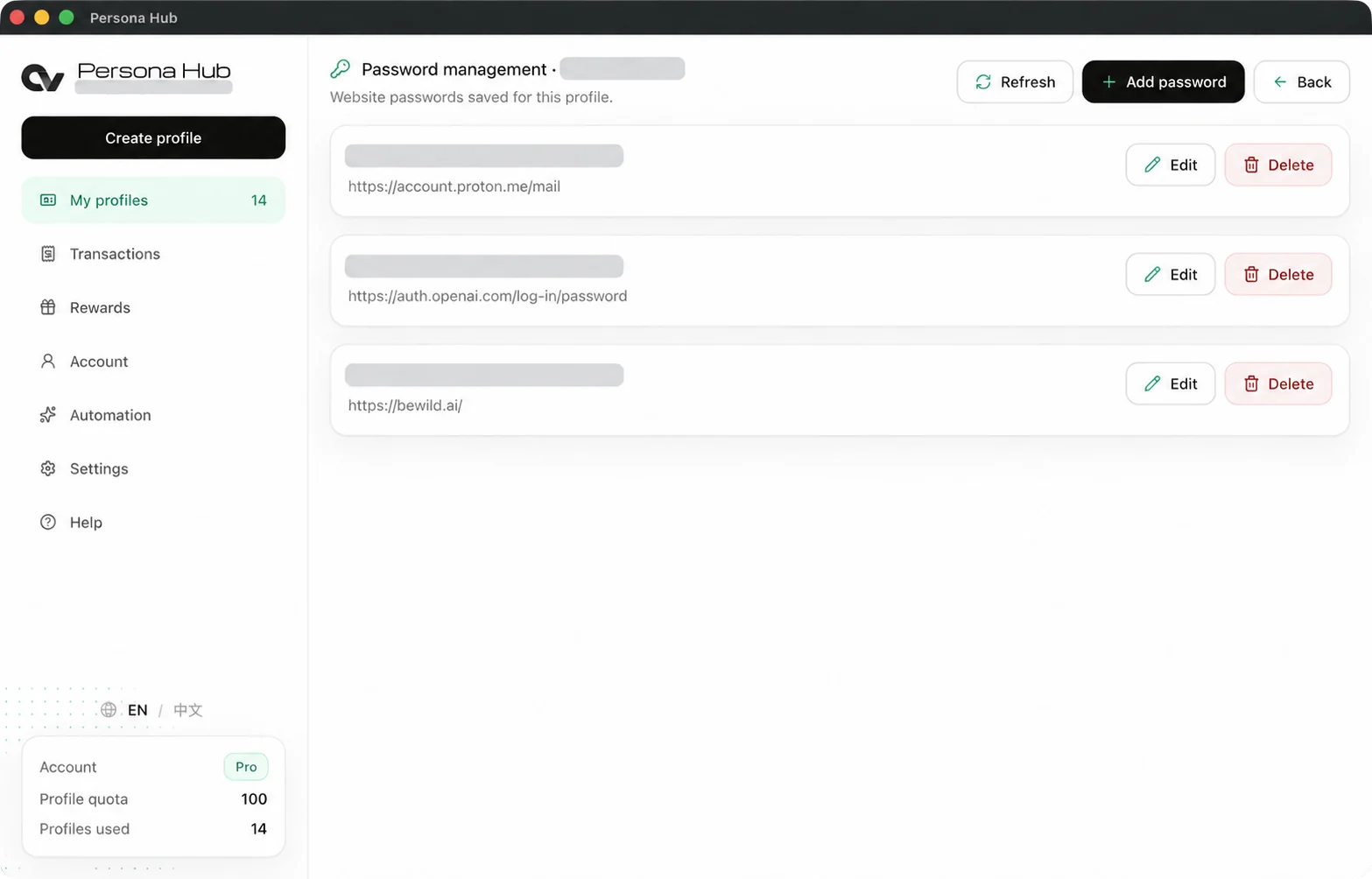
Task: Click the Profile quota value 100
Action: 254,798
